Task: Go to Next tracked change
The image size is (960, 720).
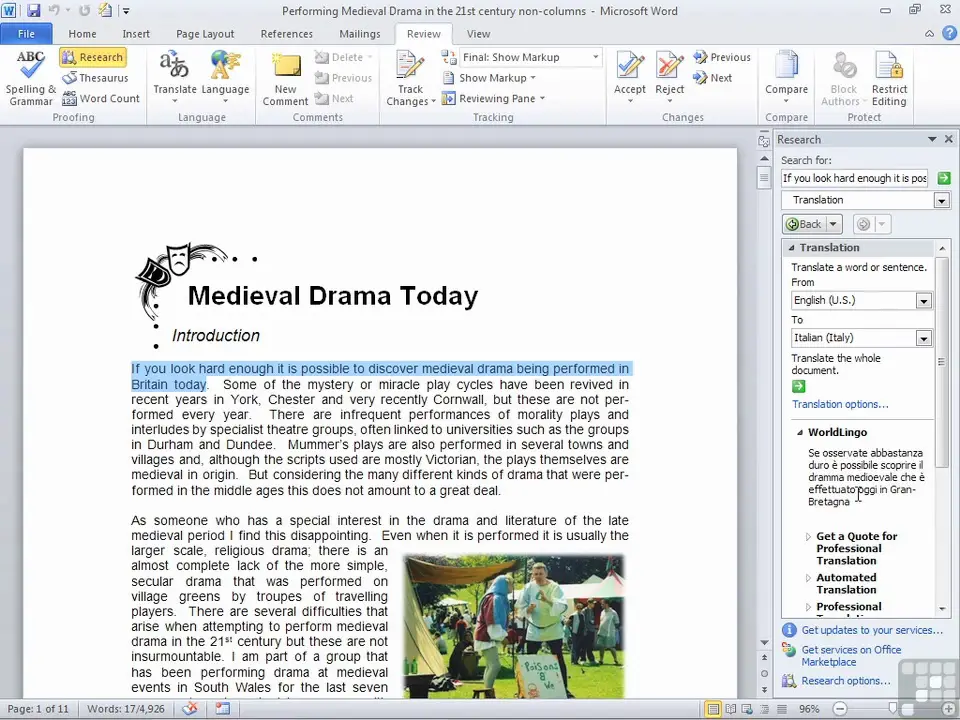Action: tap(713, 78)
